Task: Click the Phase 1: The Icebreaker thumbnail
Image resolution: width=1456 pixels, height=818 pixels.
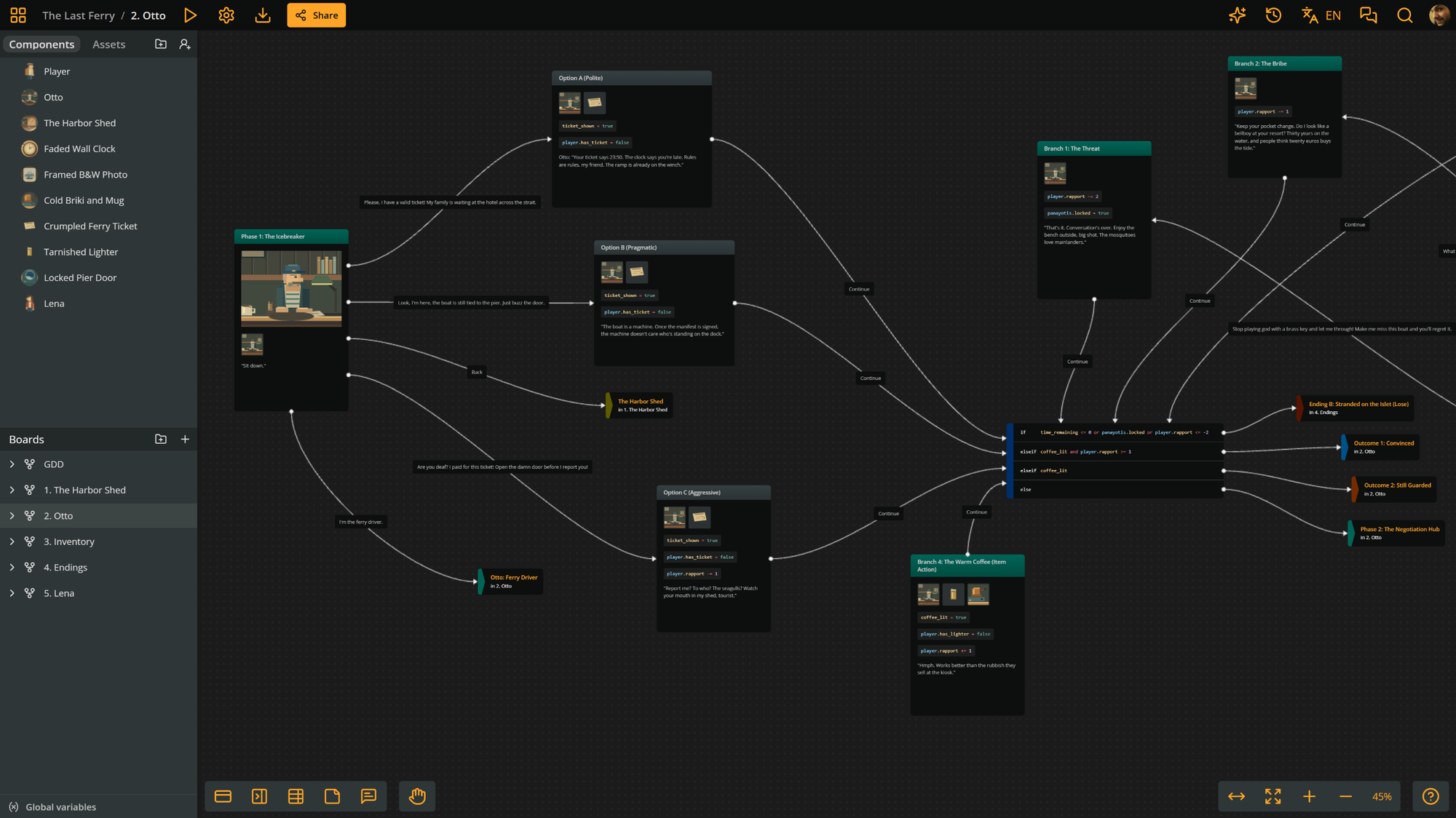Action: tap(291, 289)
